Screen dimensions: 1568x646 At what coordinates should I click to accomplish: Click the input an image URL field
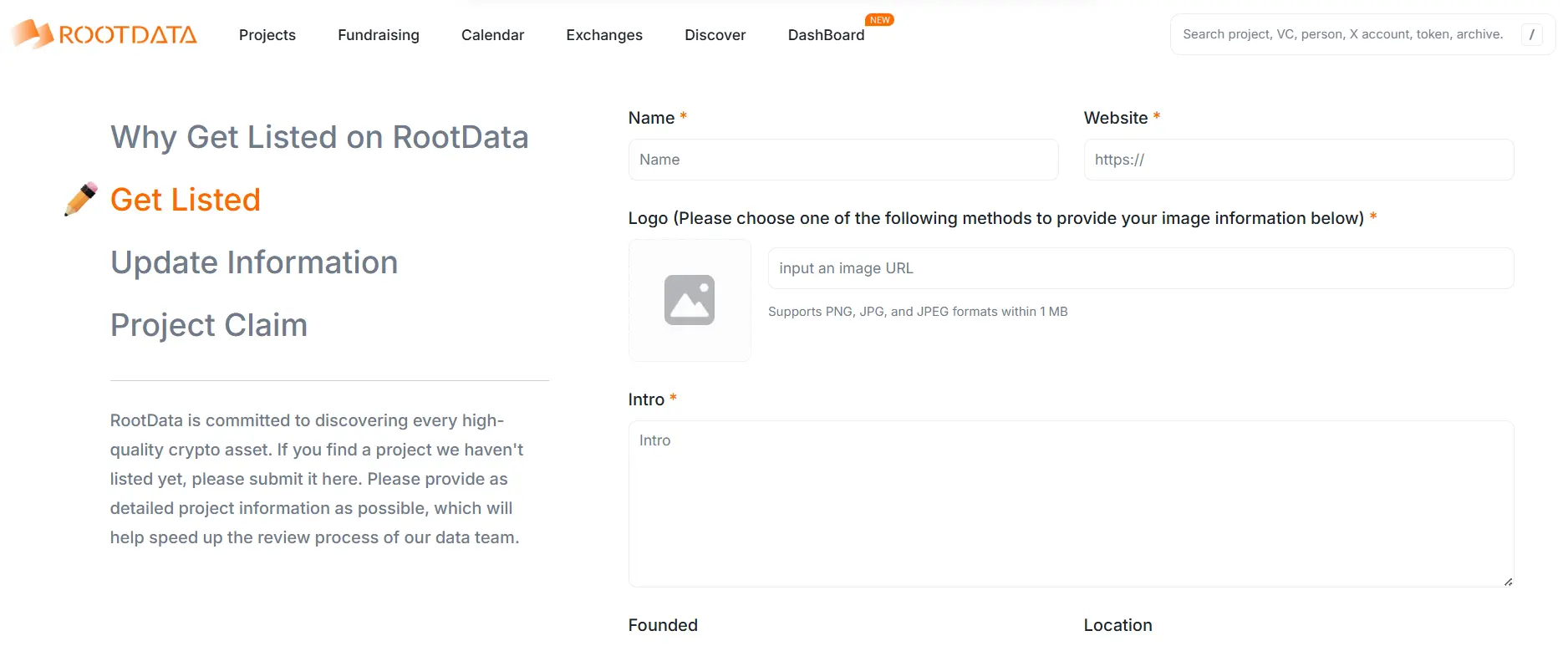click(1141, 268)
